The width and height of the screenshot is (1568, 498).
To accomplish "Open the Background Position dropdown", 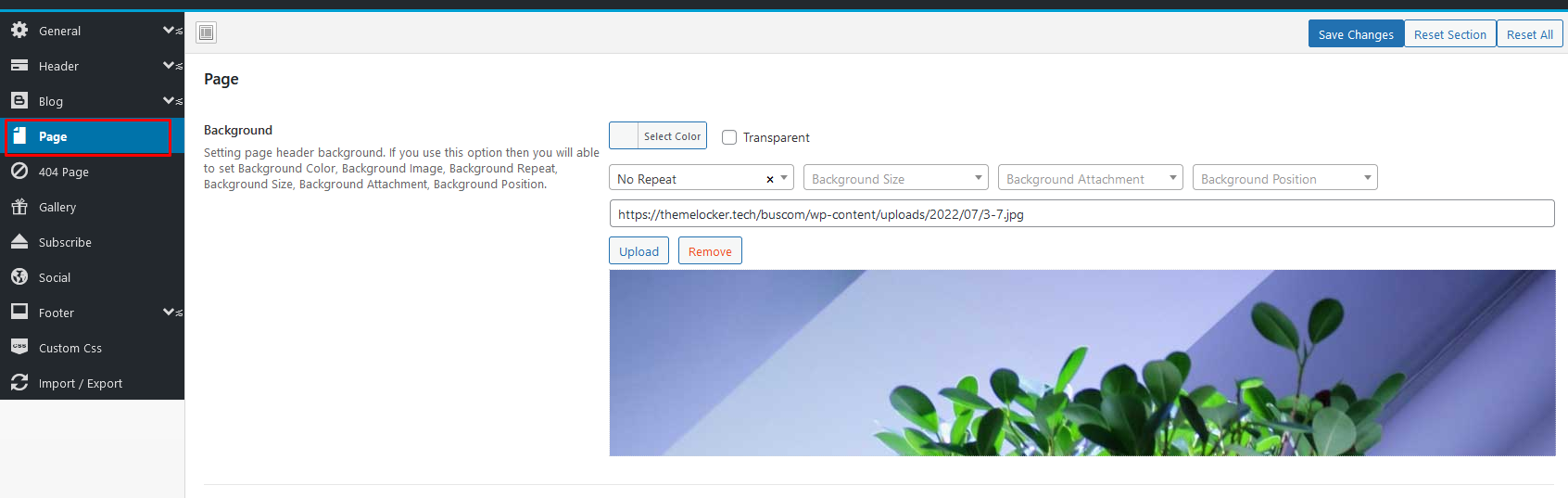I will pyautogui.click(x=1284, y=178).
